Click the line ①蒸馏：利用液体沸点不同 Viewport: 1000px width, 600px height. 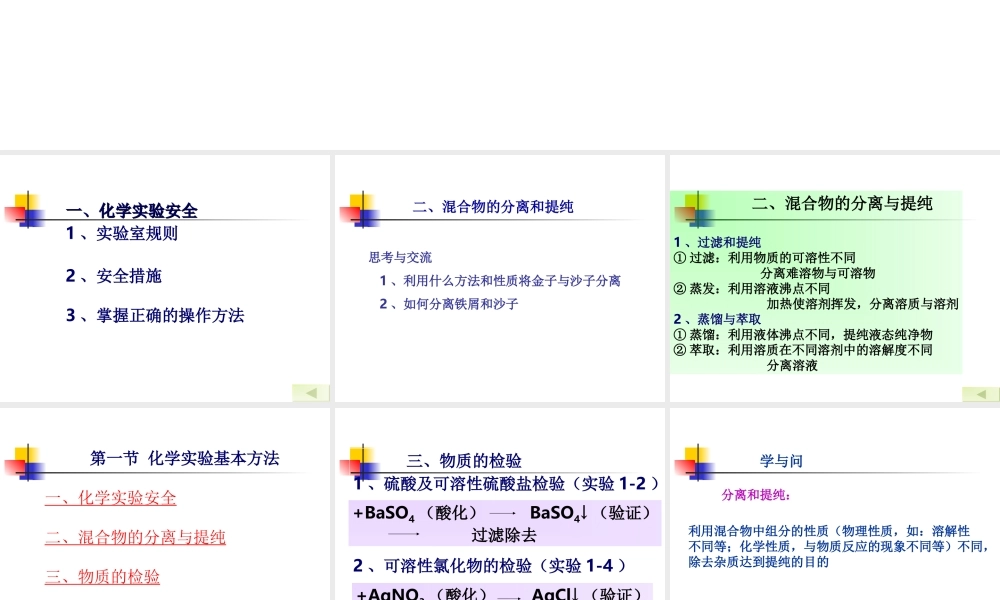(x=804, y=335)
